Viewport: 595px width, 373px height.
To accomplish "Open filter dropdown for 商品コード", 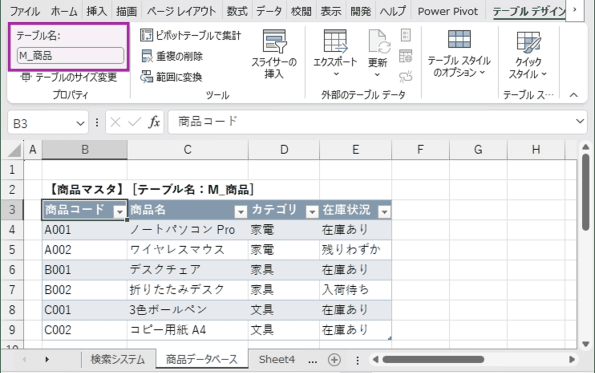I will click(x=120, y=212).
